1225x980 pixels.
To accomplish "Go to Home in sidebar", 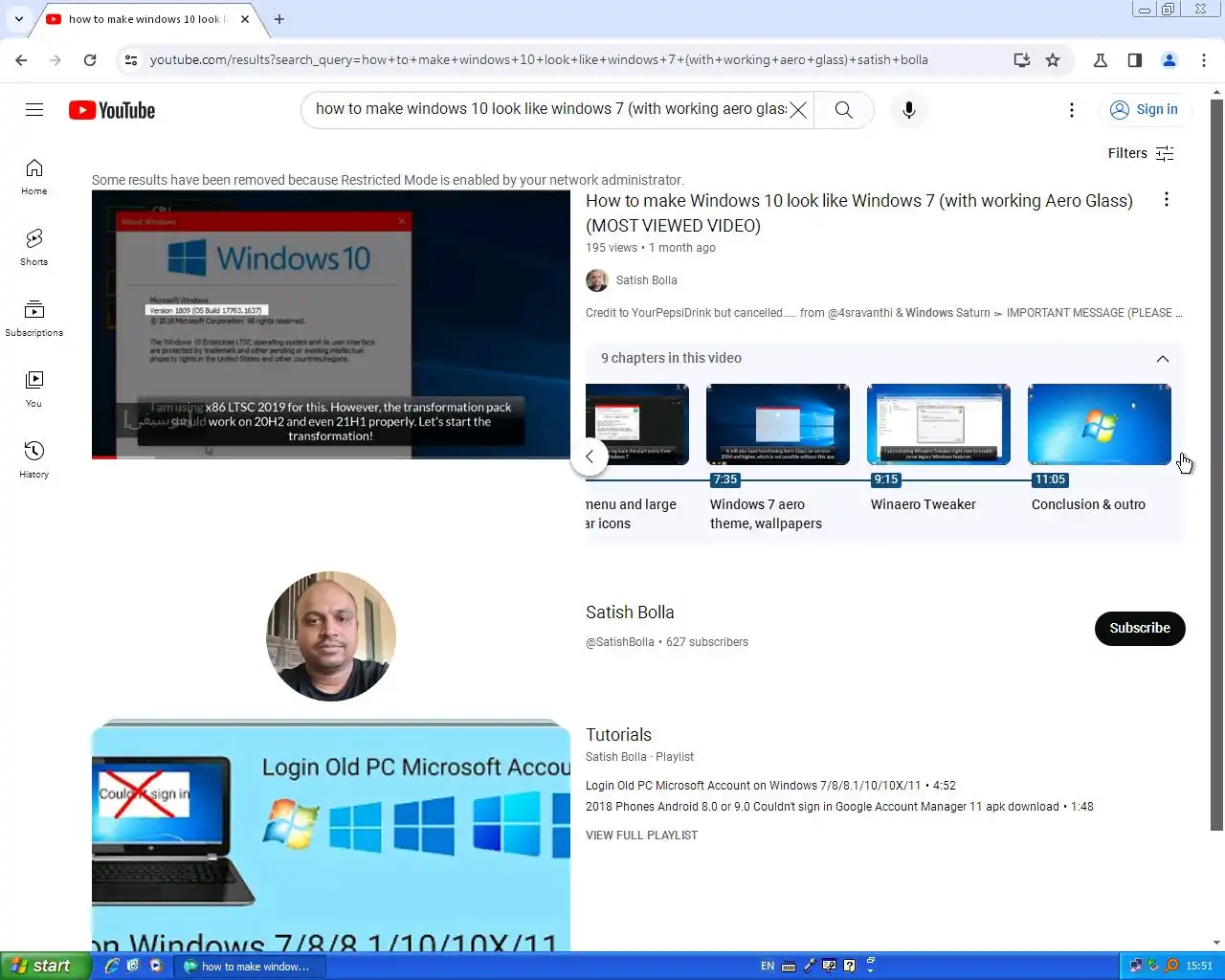I will [x=34, y=177].
